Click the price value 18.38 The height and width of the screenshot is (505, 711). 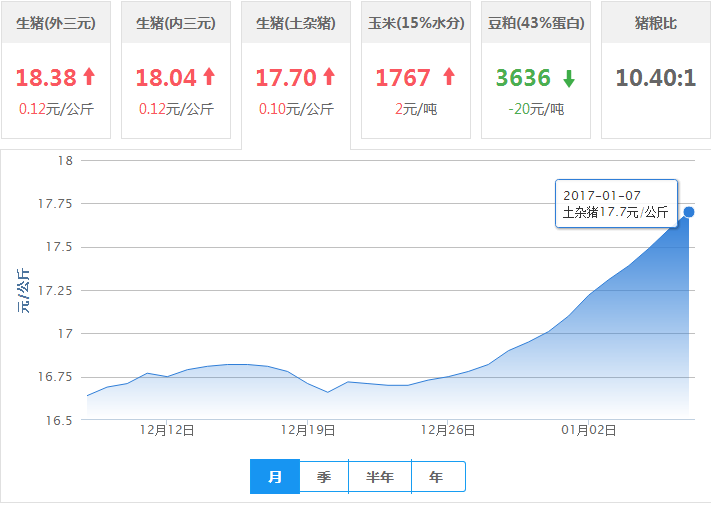click(46, 78)
